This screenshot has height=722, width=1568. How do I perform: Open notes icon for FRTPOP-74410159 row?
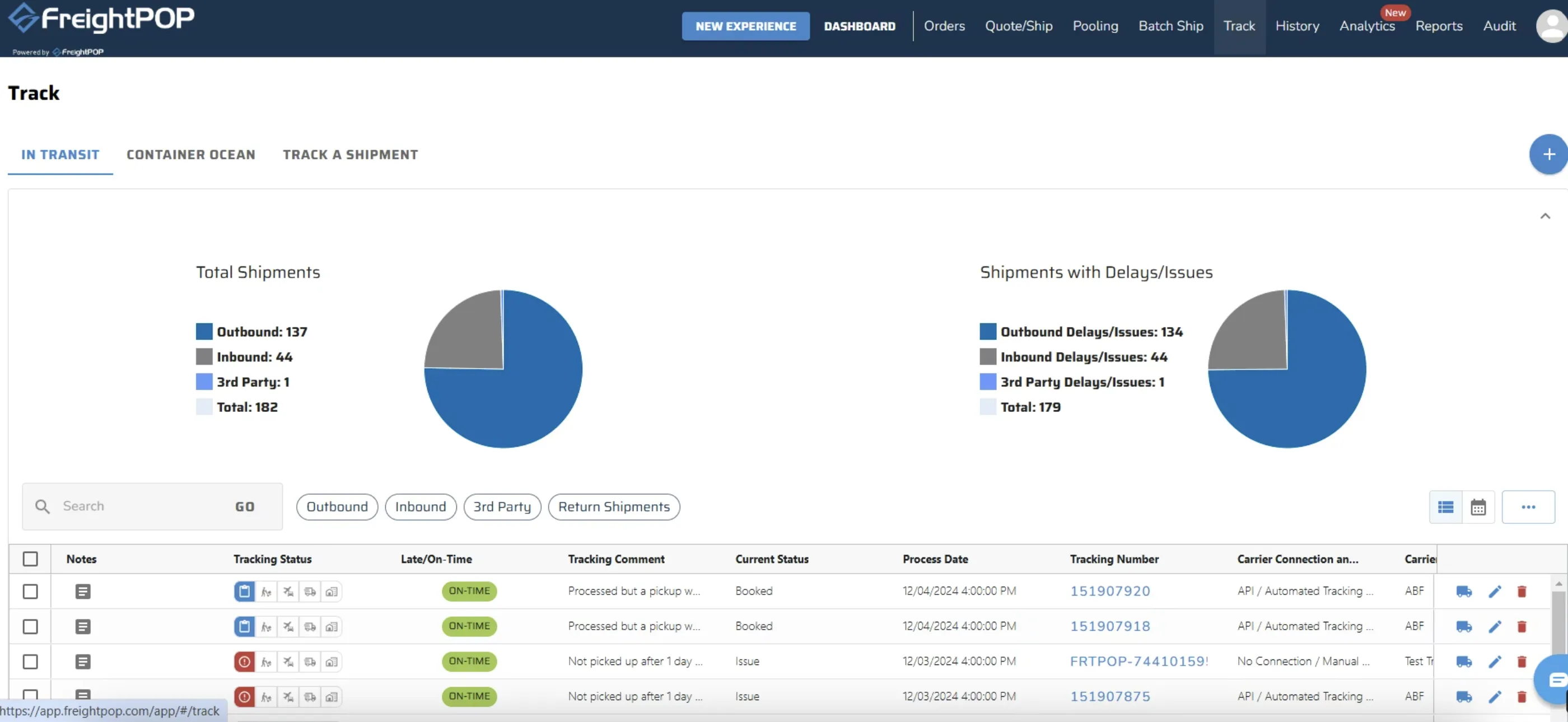click(83, 661)
